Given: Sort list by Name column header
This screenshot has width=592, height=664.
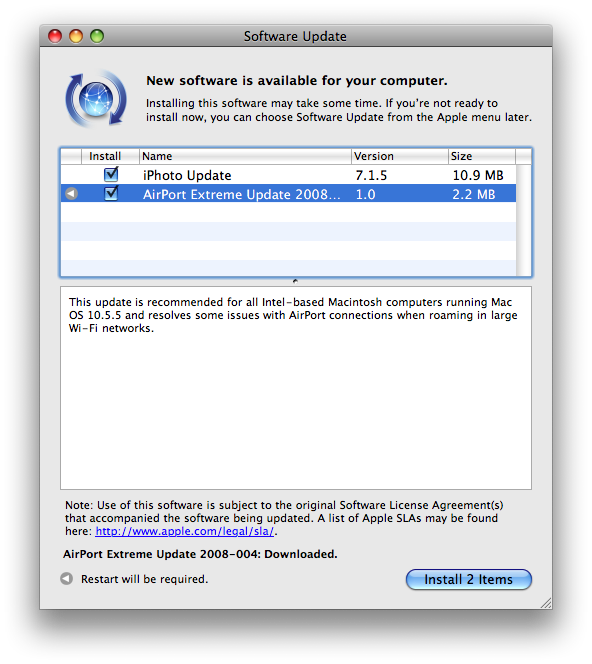Looking at the screenshot, I should (245, 156).
